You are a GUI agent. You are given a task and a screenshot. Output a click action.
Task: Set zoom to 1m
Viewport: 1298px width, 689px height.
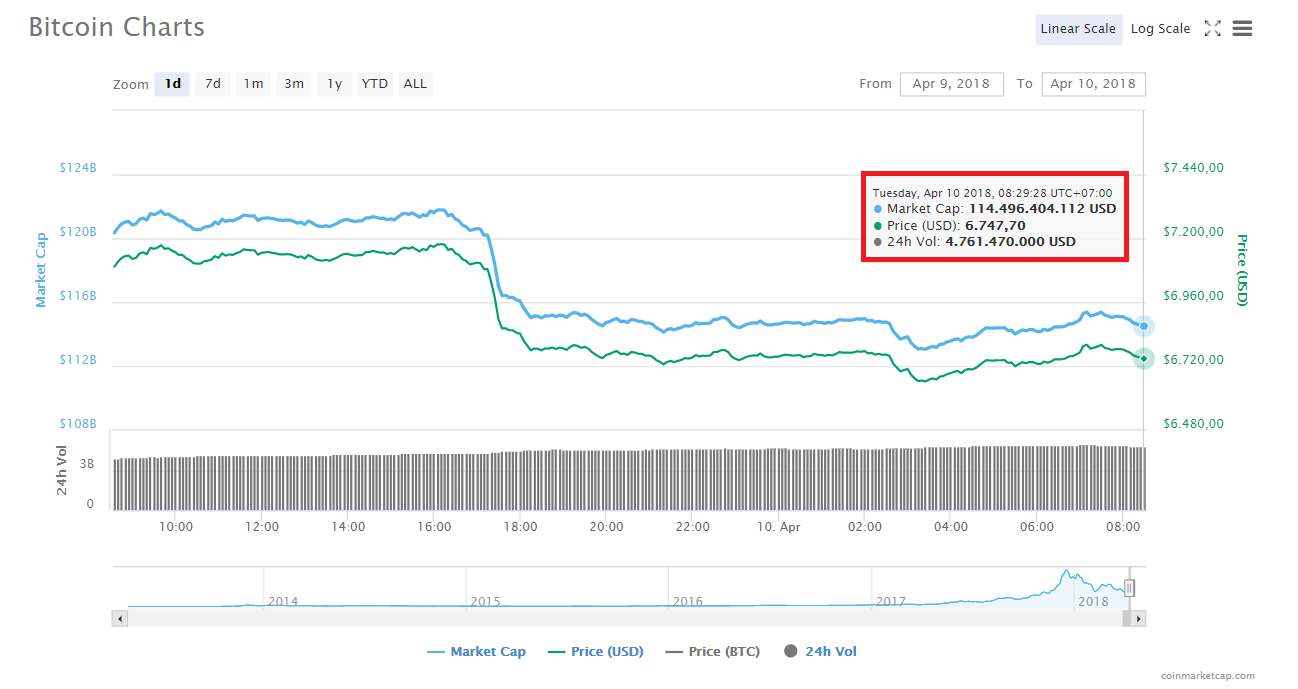coord(253,84)
